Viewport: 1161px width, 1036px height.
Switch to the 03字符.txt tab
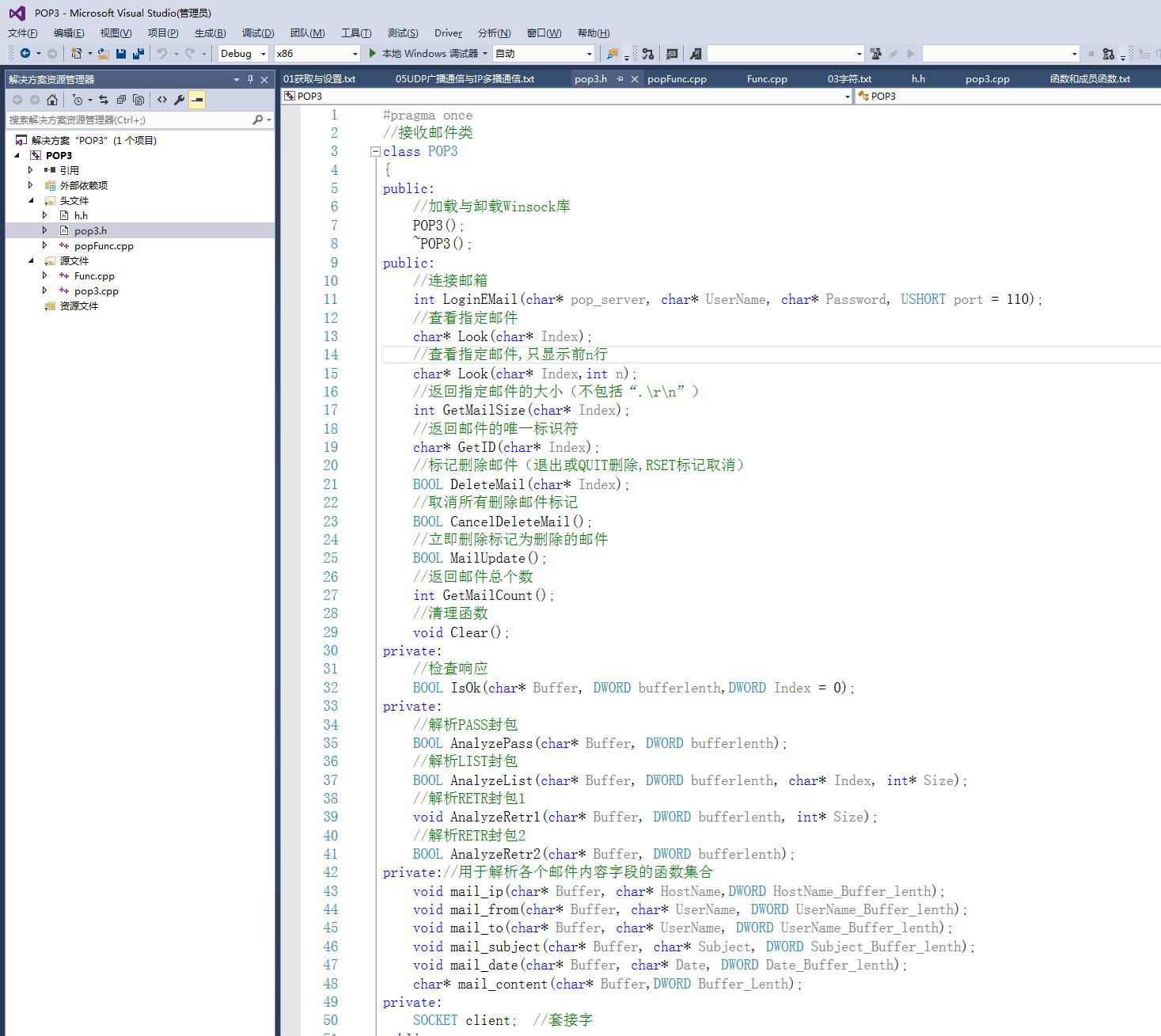click(849, 78)
